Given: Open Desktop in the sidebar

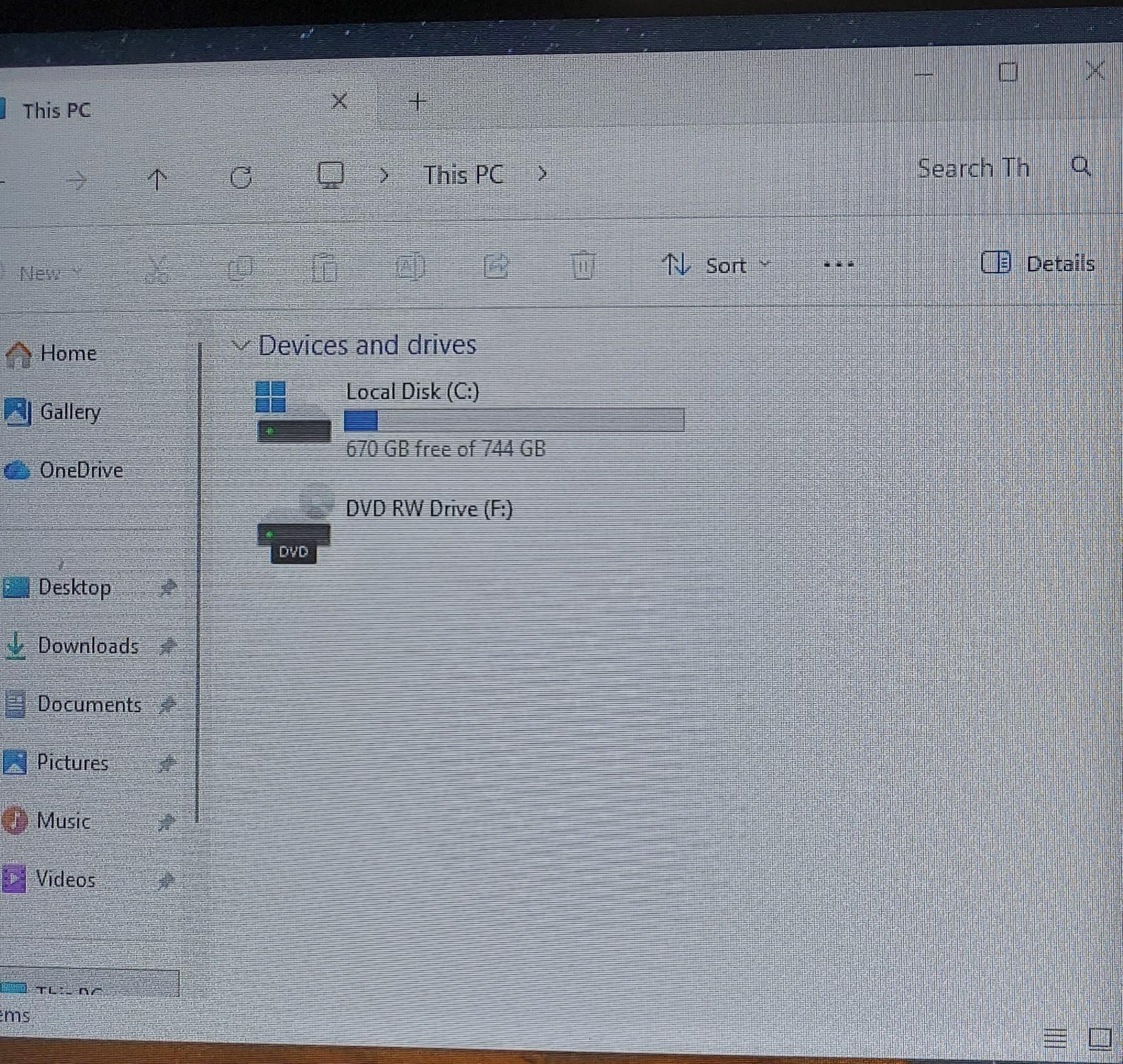Looking at the screenshot, I should (x=57, y=587).
